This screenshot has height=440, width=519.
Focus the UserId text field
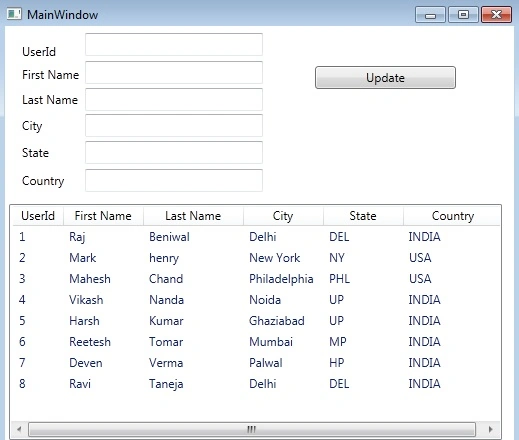pos(174,44)
